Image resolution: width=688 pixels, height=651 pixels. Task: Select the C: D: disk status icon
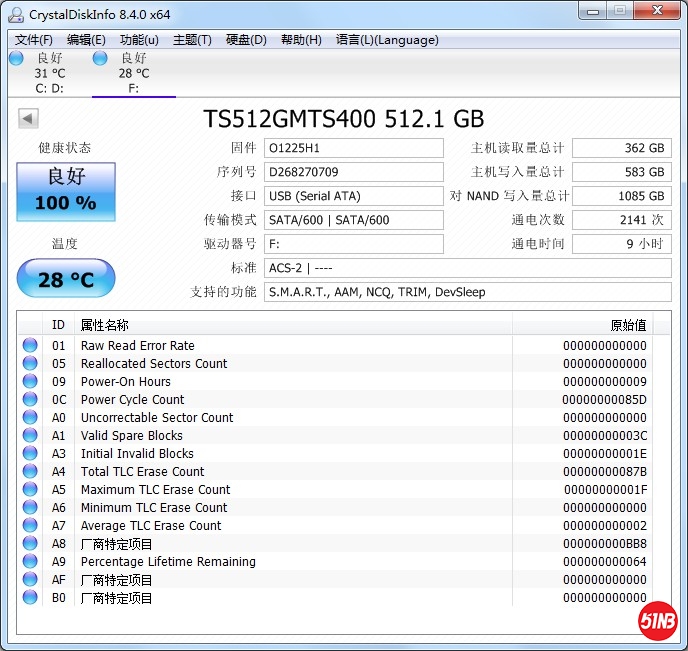tap(16, 59)
